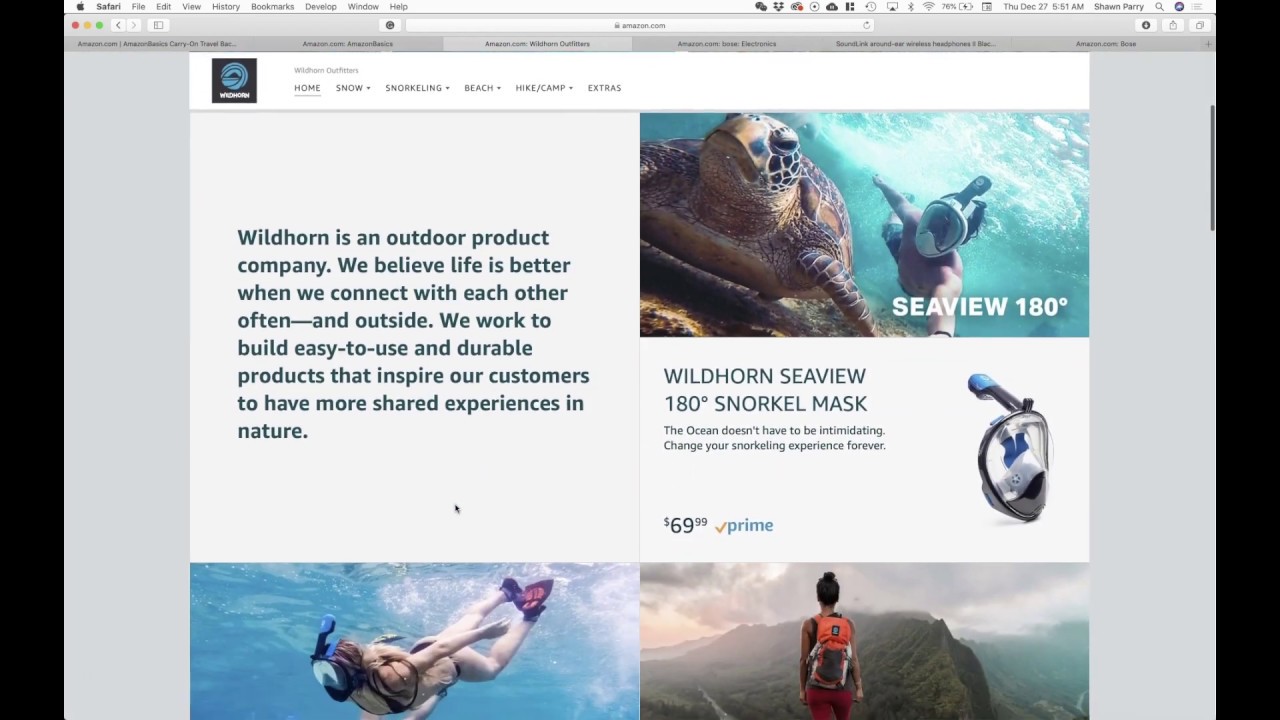The image size is (1280, 720).
Task: Open the Bookmarks menu
Action: coord(272,6)
